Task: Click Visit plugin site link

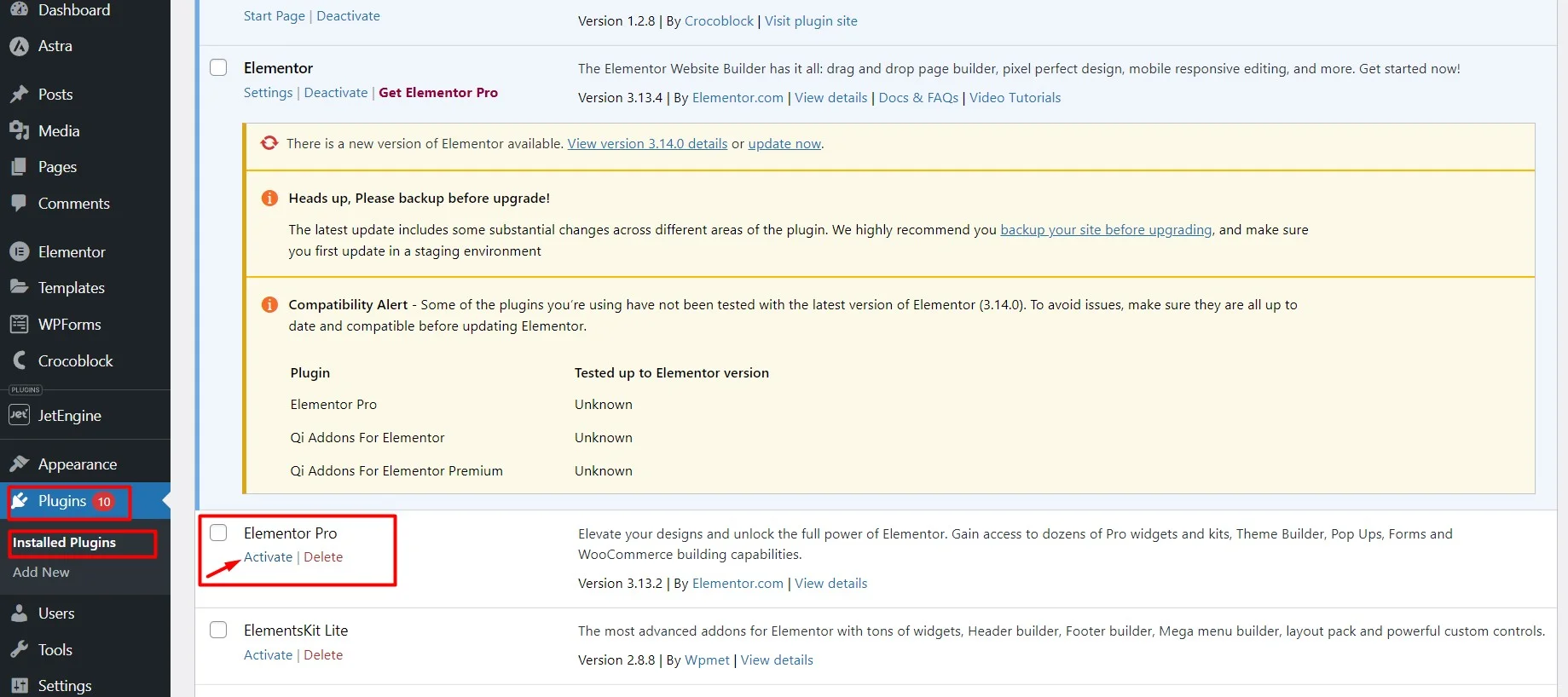Action: pos(811,20)
